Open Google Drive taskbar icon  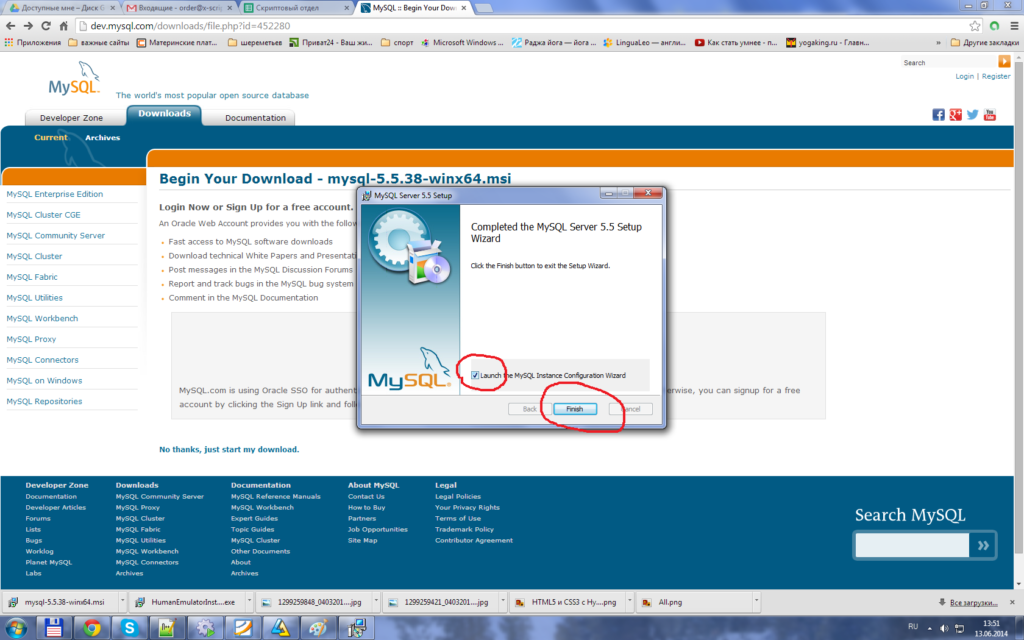[x=280, y=628]
